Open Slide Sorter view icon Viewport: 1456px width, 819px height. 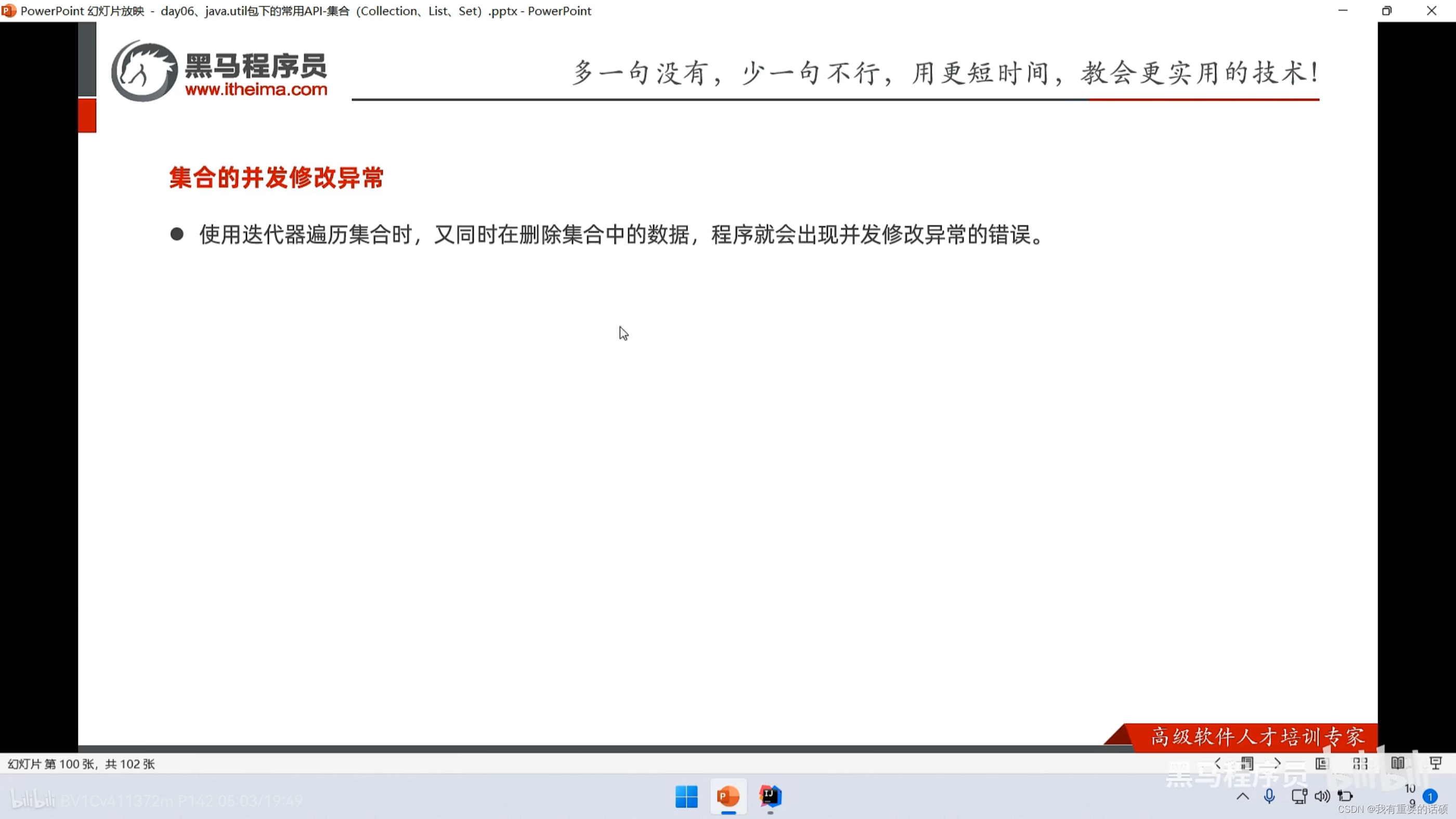tap(1360, 763)
